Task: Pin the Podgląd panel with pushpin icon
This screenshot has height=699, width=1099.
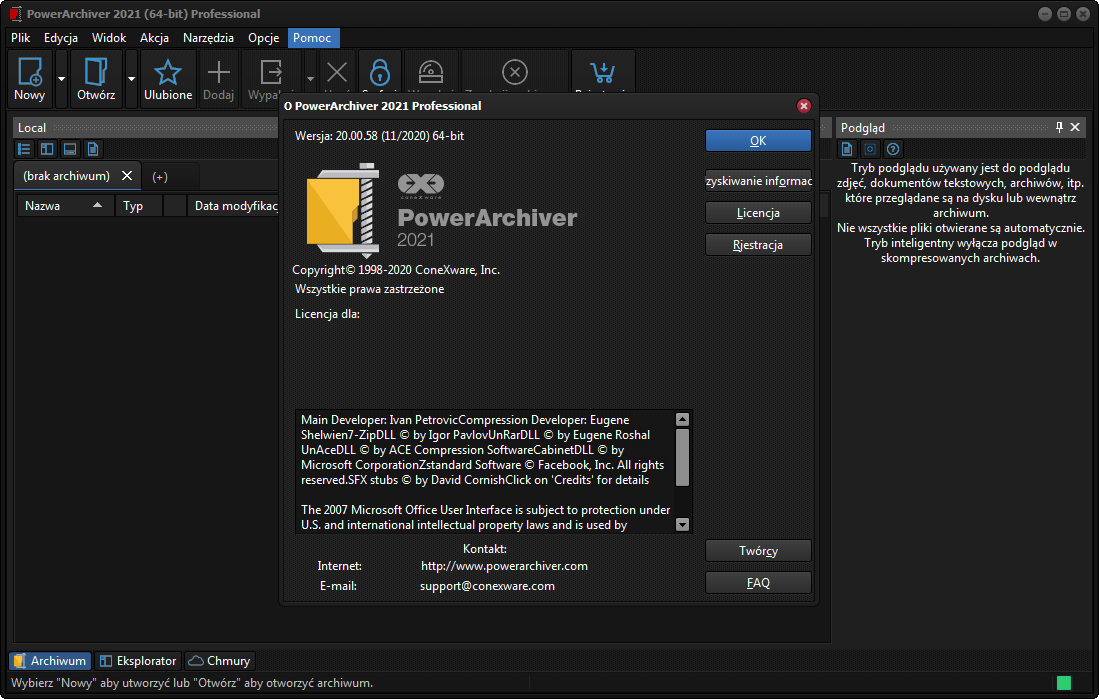Action: pos(1059,127)
